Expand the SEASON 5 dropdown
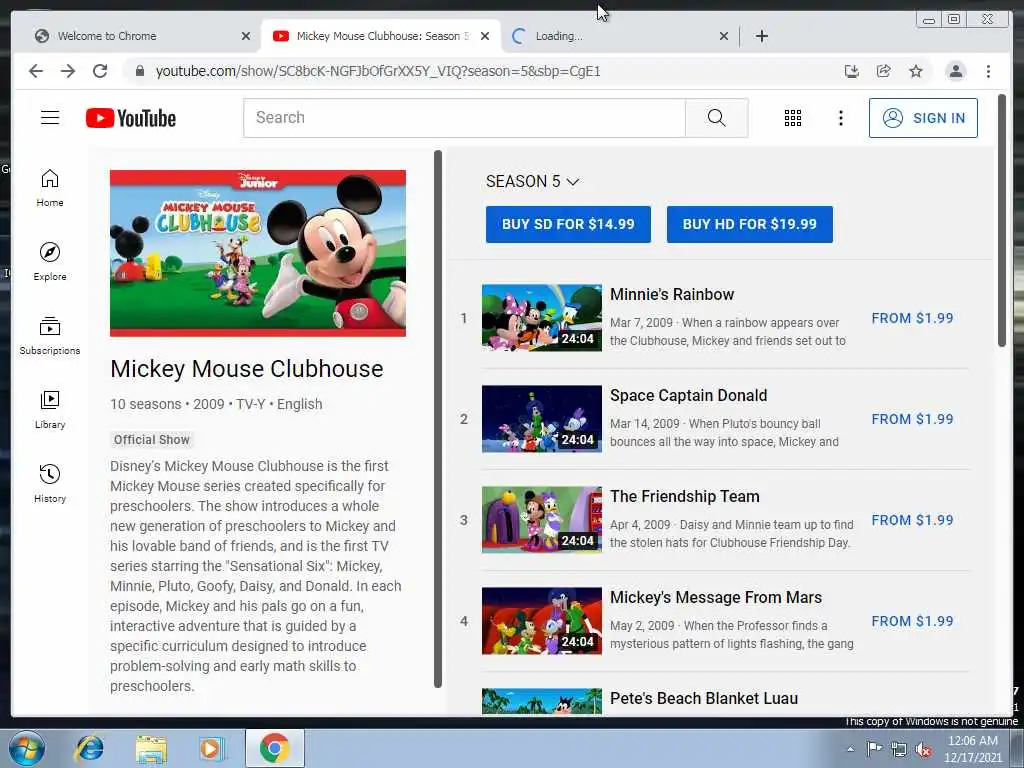This screenshot has width=1024, height=768. 532,182
